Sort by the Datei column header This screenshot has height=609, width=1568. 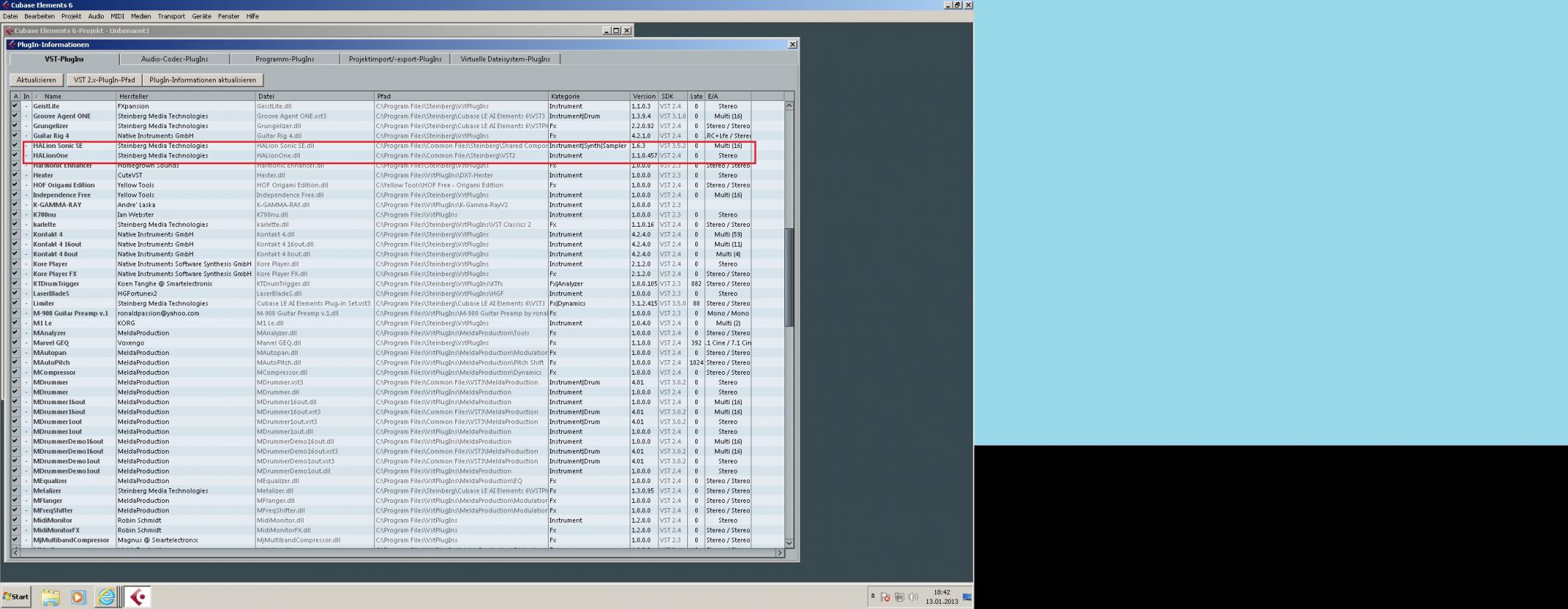pos(314,96)
